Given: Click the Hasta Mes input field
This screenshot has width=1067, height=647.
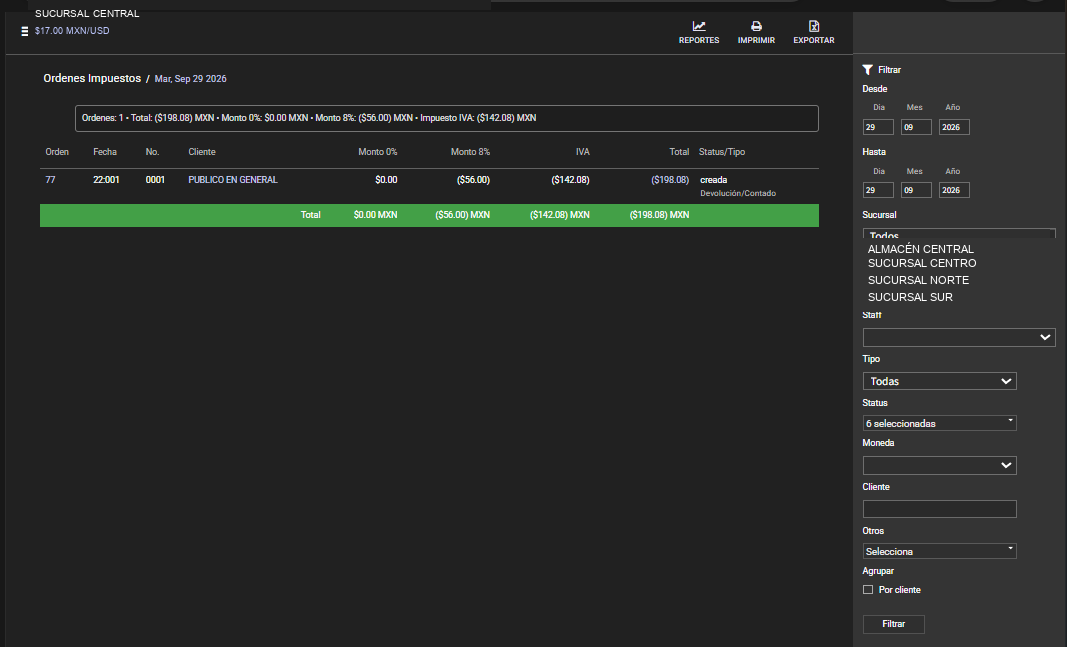Looking at the screenshot, I should 916,190.
